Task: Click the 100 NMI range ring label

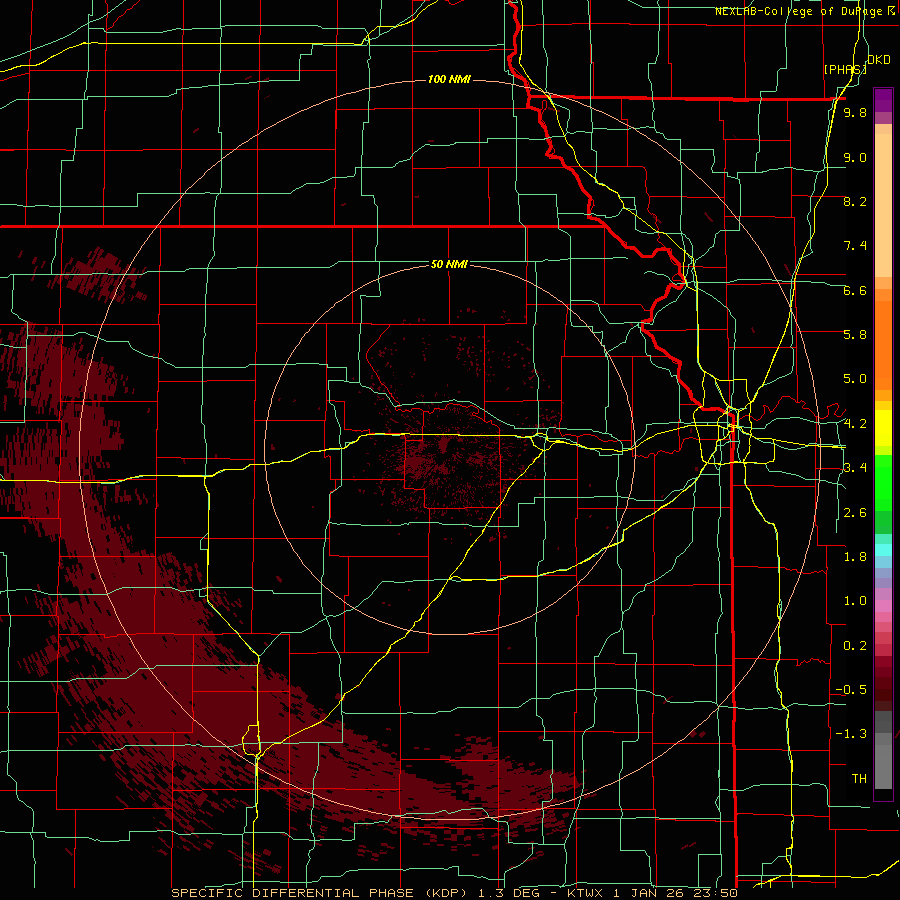Action: click(x=449, y=79)
